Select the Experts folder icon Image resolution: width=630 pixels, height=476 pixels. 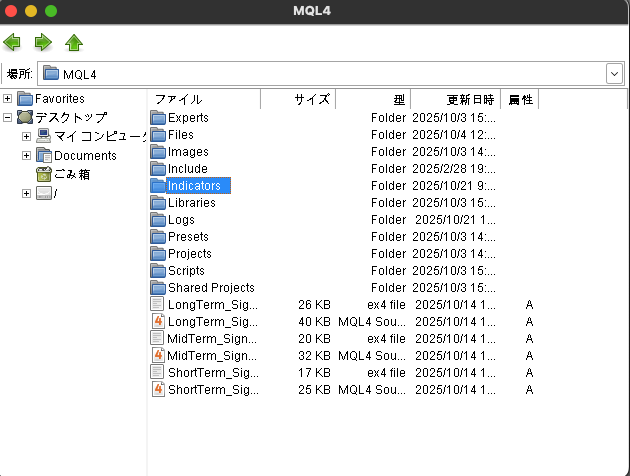(x=158, y=118)
